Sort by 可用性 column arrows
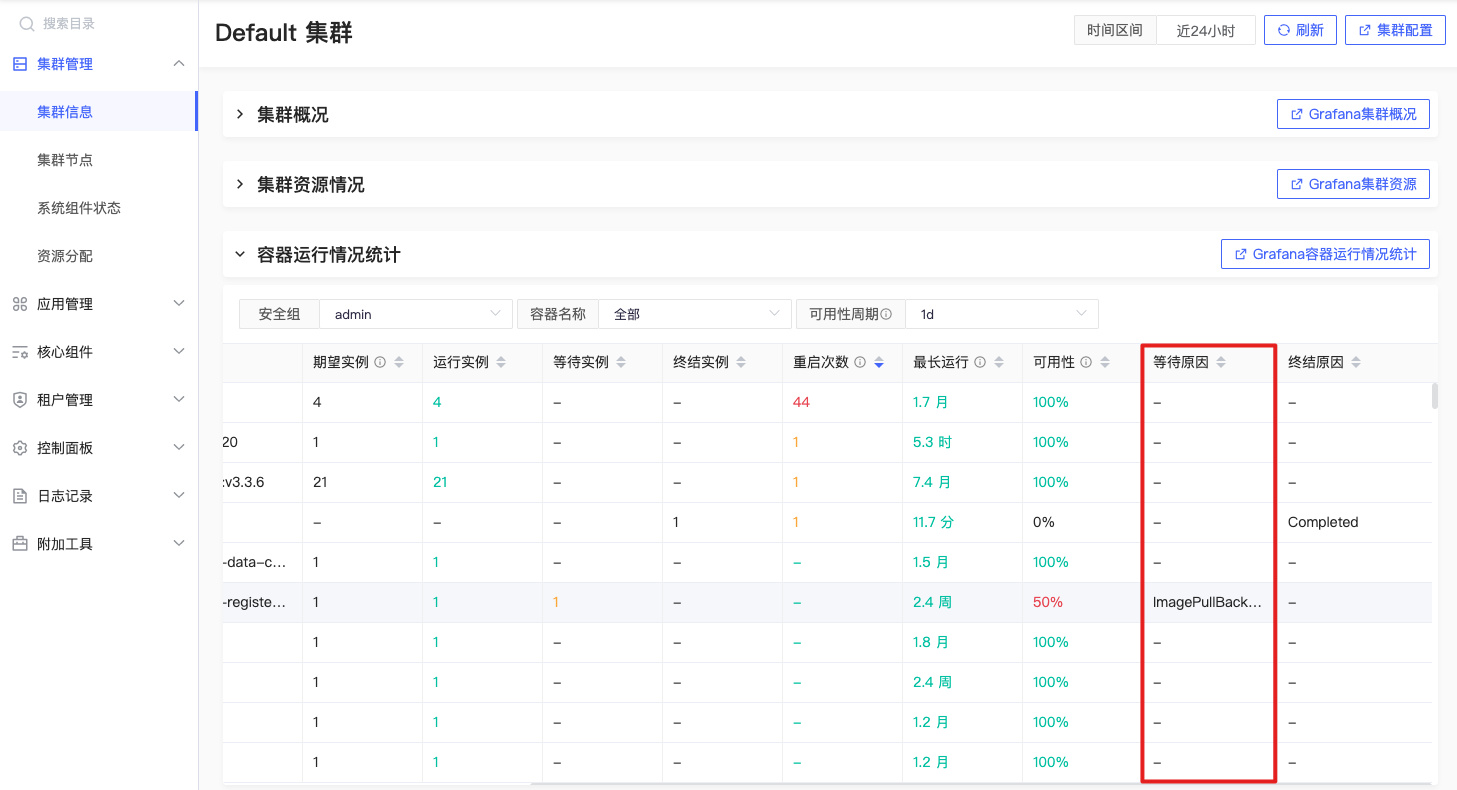Screen dimensions: 1457x790 pyautogui.click(x=1105, y=363)
